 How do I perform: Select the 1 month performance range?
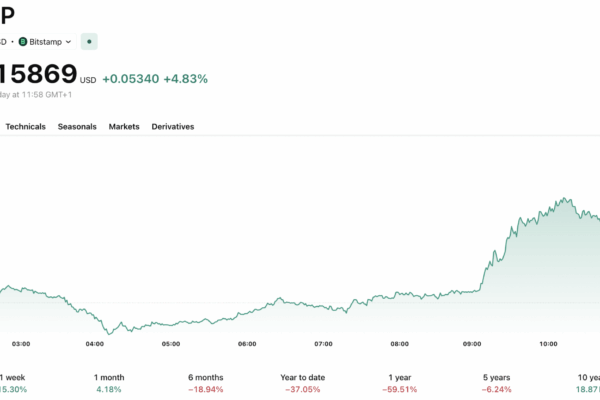pyautogui.click(x=109, y=384)
